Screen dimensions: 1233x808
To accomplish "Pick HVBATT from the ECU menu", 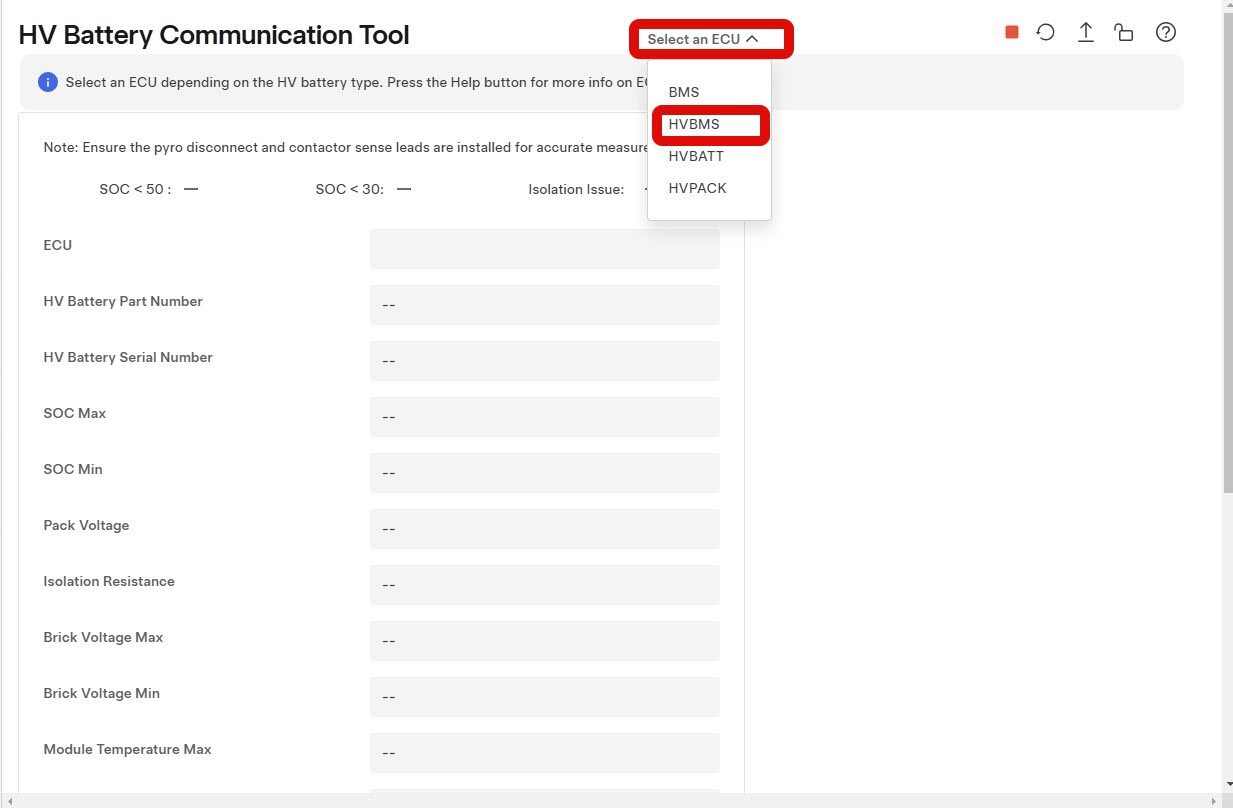I will (696, 156).
